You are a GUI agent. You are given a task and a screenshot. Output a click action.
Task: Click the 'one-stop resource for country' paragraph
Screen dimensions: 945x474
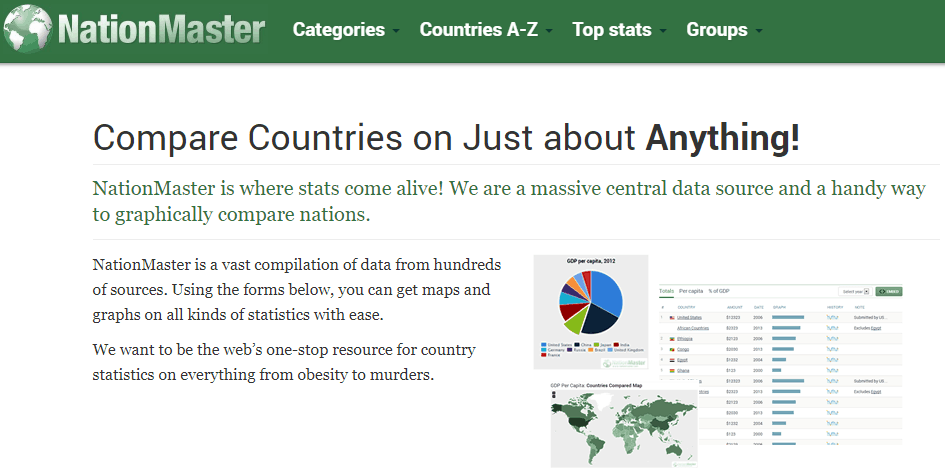point(284,362)
